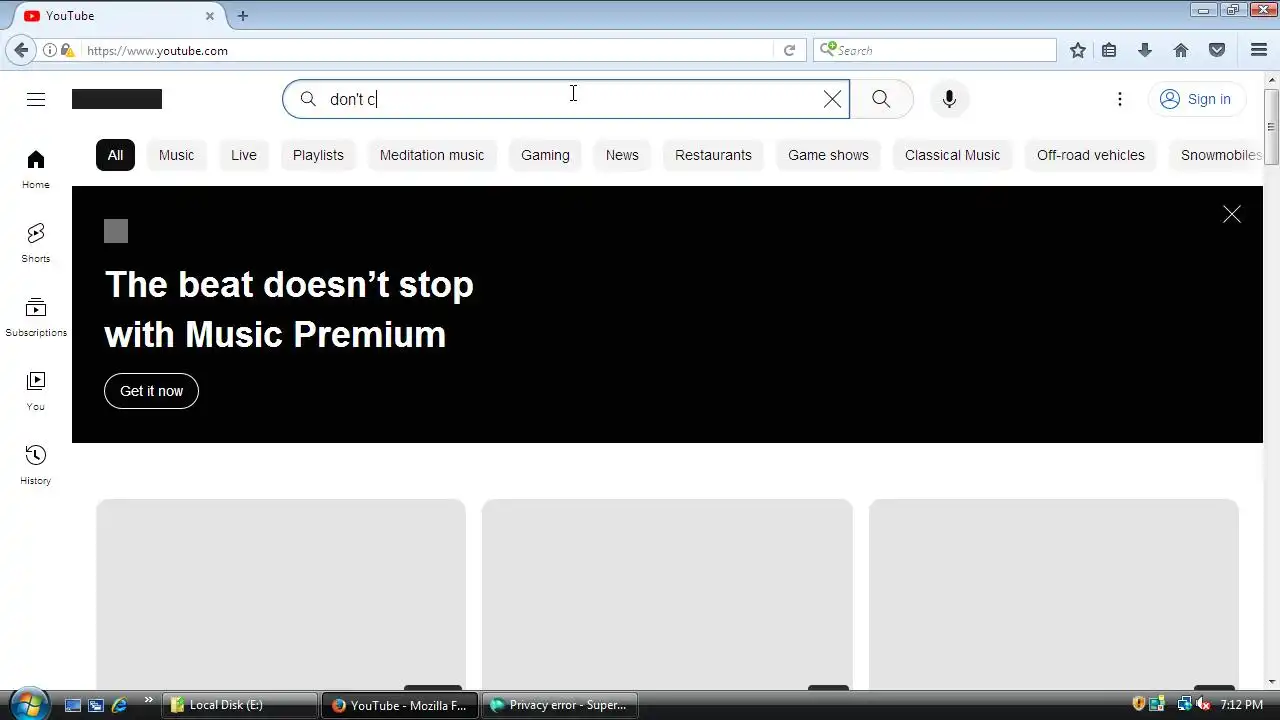The height and width of the screenshot is (720, 1280).
Task: Close the YouTube browser tab
Action: (x=210, y=16)
